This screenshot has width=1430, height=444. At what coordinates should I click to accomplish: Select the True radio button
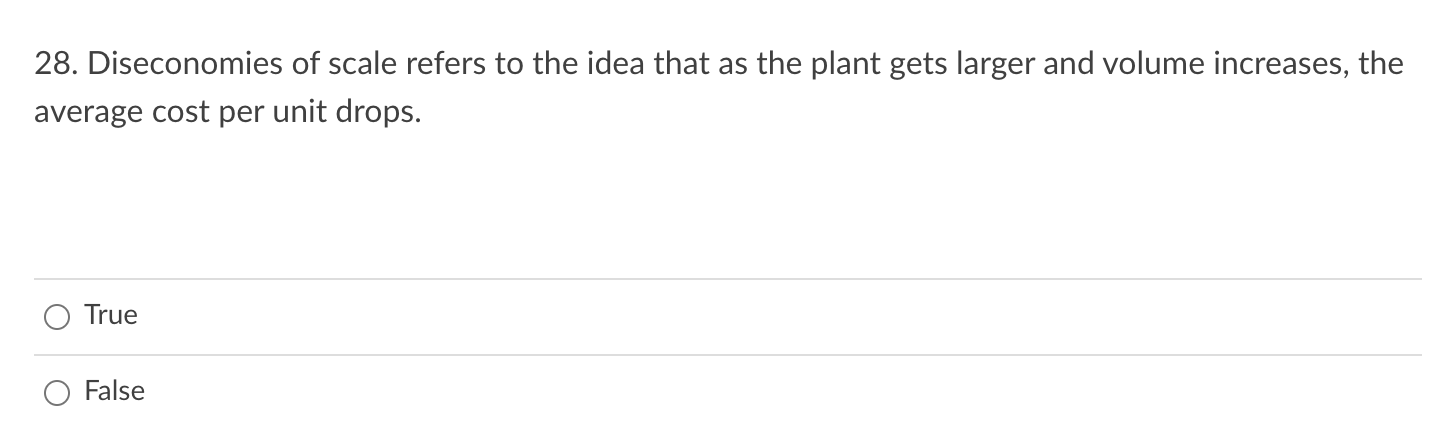coord(57,318)
